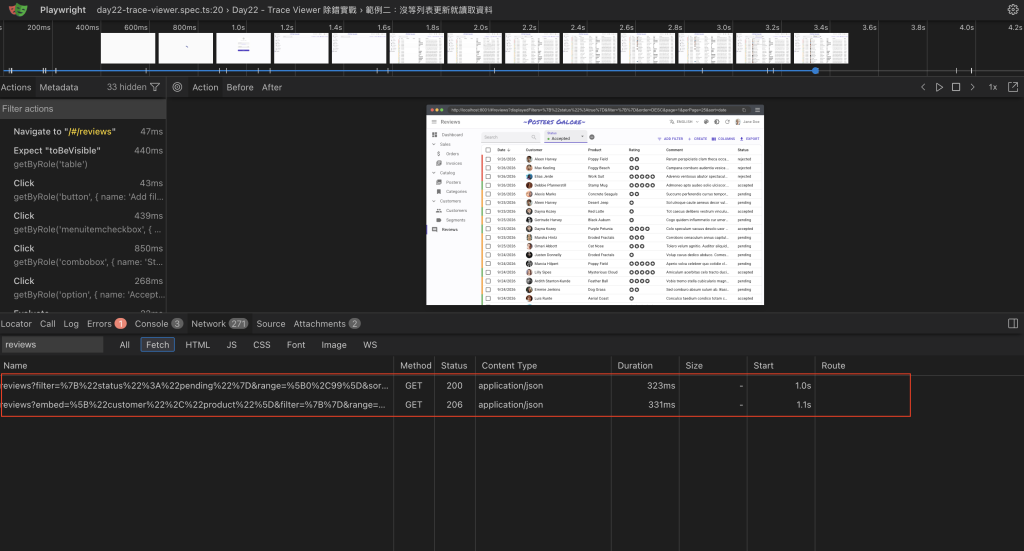Image resolution: width=1024 pixels, height=551 pixels.
Task: Open the Console tab
Action: 159,323
